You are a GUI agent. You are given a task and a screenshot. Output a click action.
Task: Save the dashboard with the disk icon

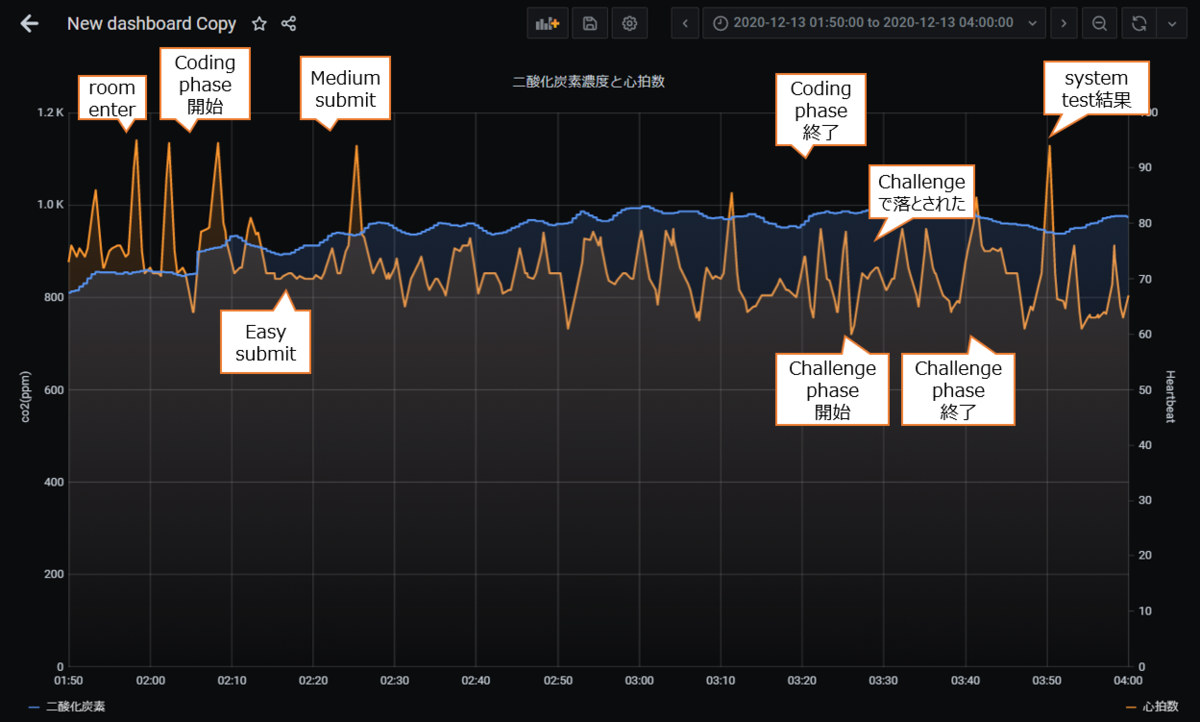[590, 23]
